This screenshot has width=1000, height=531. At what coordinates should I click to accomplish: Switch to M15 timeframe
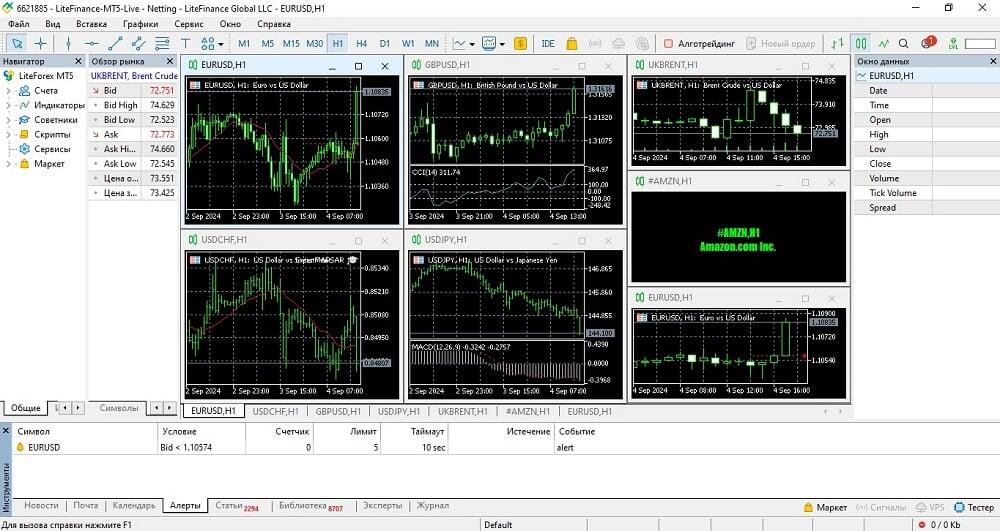click(291, 43)
